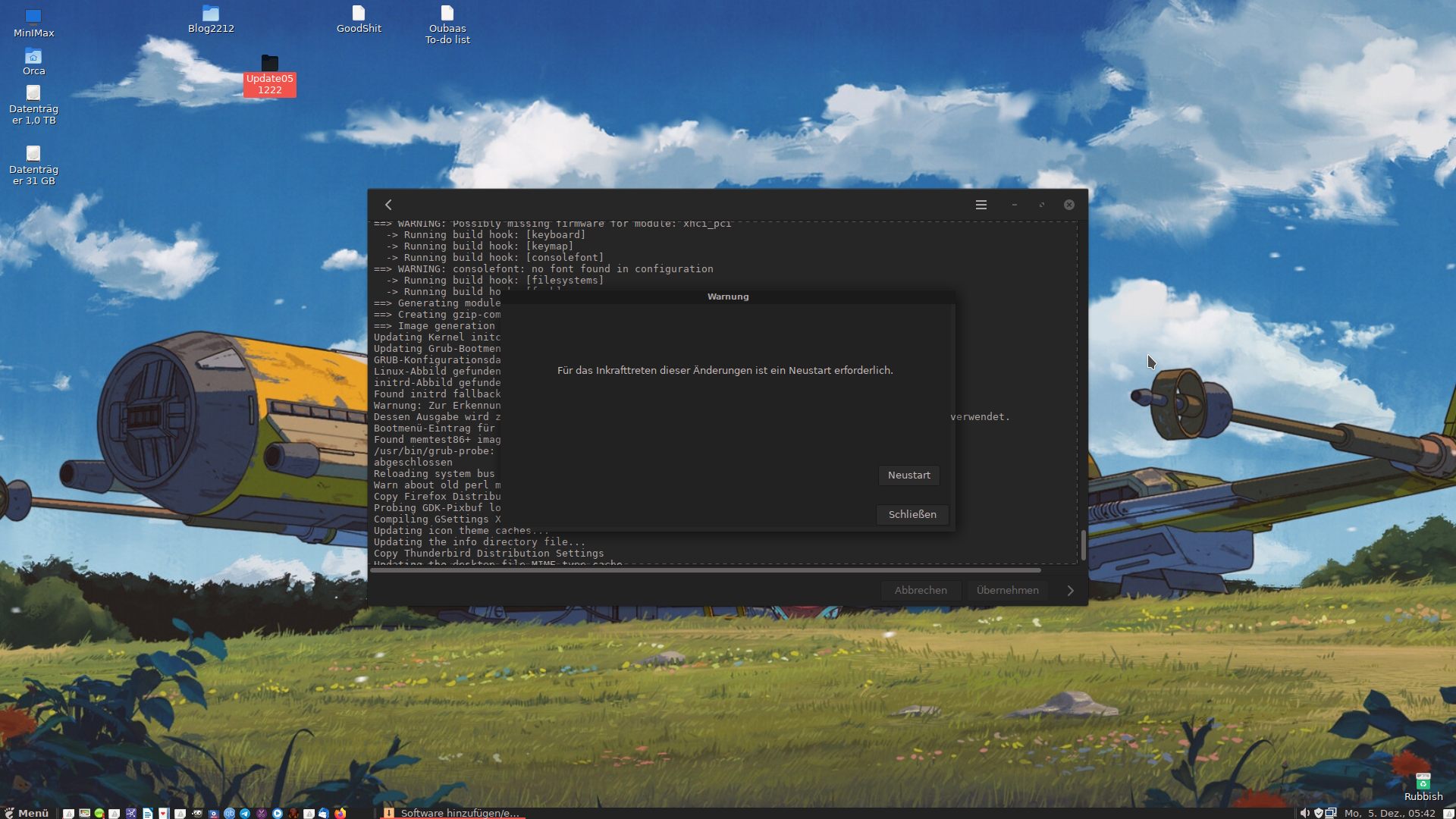Click the Neustart button in warning dialog

tap(908, 475)
